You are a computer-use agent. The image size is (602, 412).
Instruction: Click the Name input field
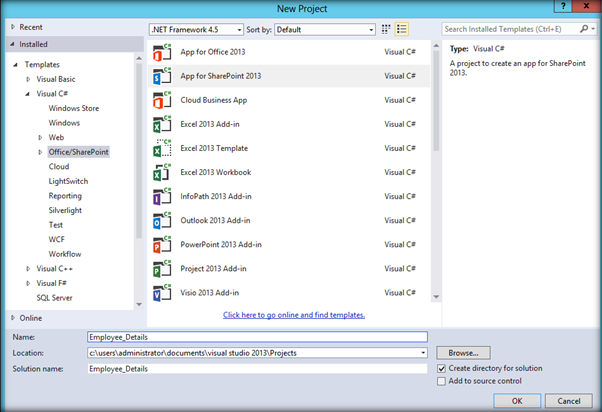tap(257, 337)
